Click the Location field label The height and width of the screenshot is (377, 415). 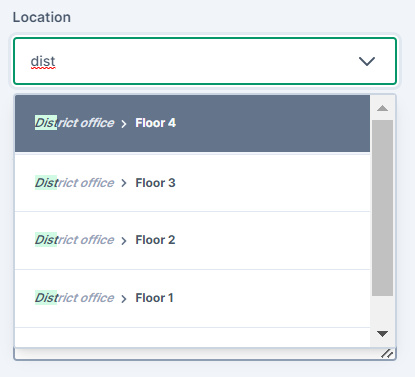(x=42, y=17)
